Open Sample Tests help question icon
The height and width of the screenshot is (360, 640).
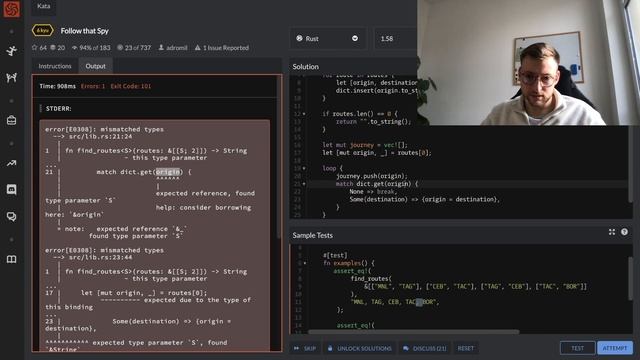[624, 232]
